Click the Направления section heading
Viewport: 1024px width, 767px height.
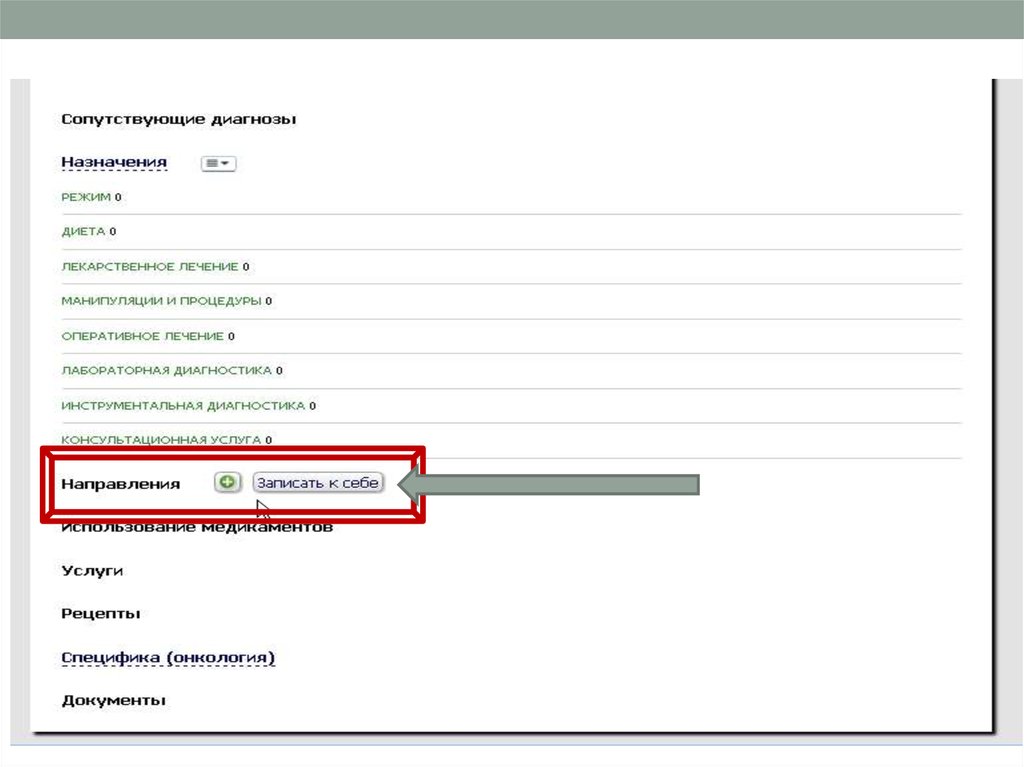[x=120, y=484]
